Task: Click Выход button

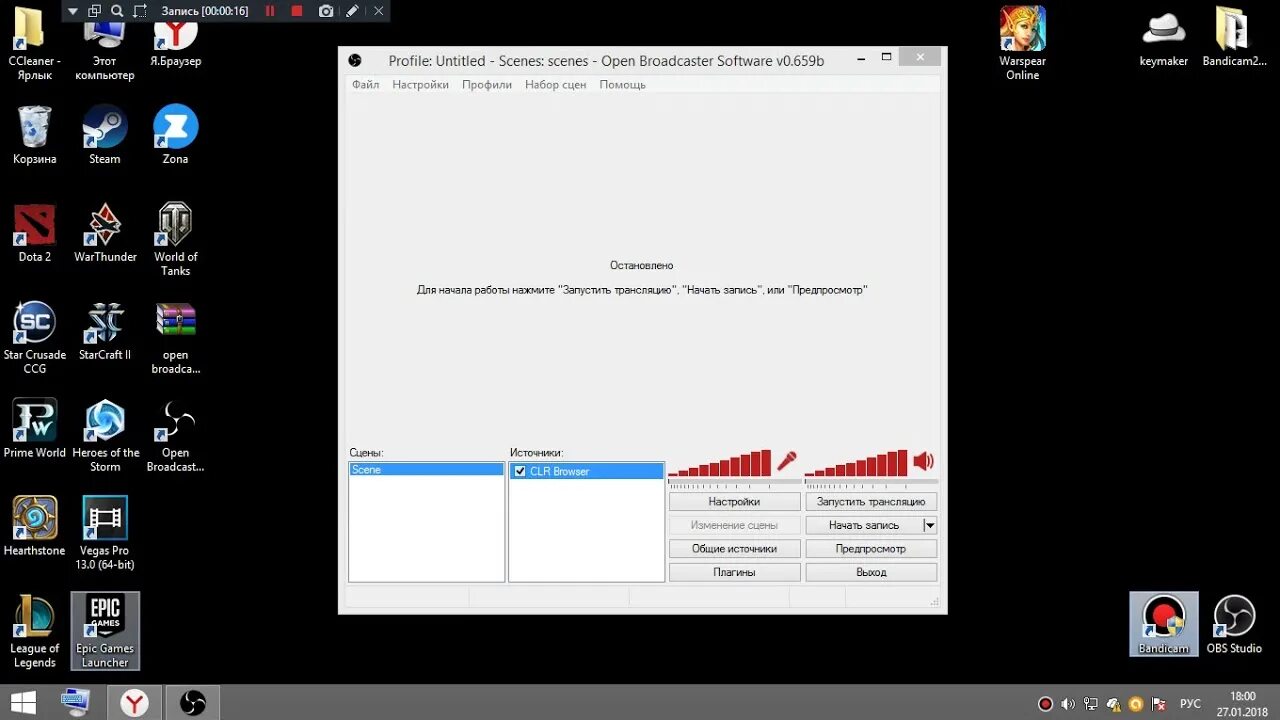Action: pyautogui.click(x=871, y=572)
